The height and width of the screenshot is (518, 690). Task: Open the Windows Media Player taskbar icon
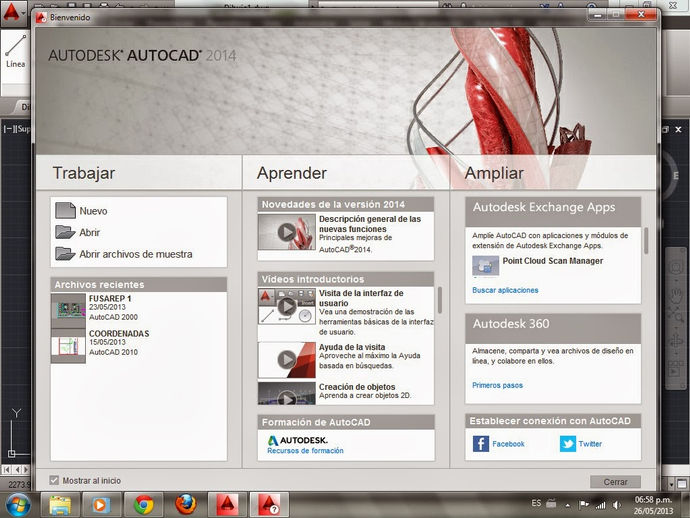tap(101, 504)
